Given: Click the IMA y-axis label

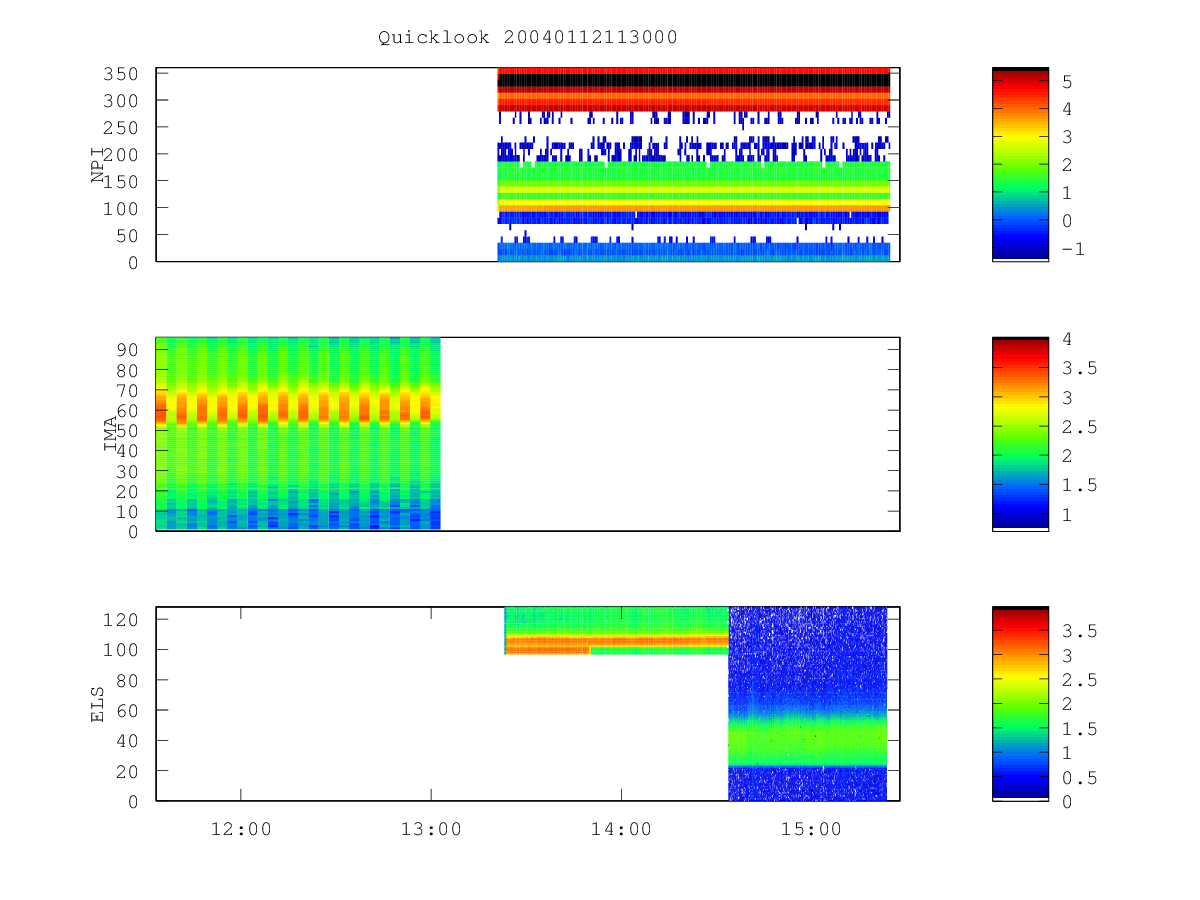Looking at the screenshot, I should point(110,435).
